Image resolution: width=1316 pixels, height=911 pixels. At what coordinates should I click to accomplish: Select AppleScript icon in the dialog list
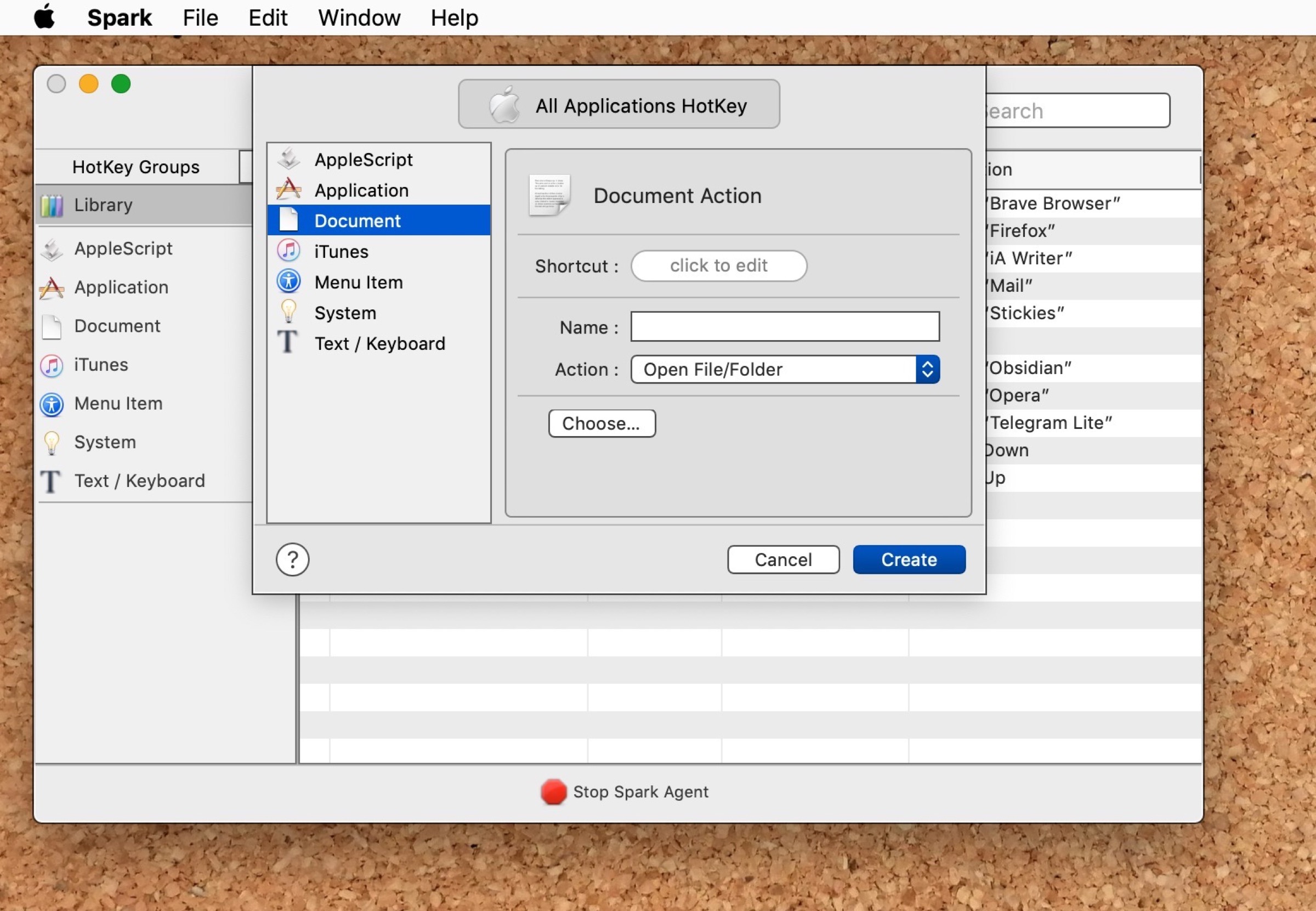click(289, 159)
